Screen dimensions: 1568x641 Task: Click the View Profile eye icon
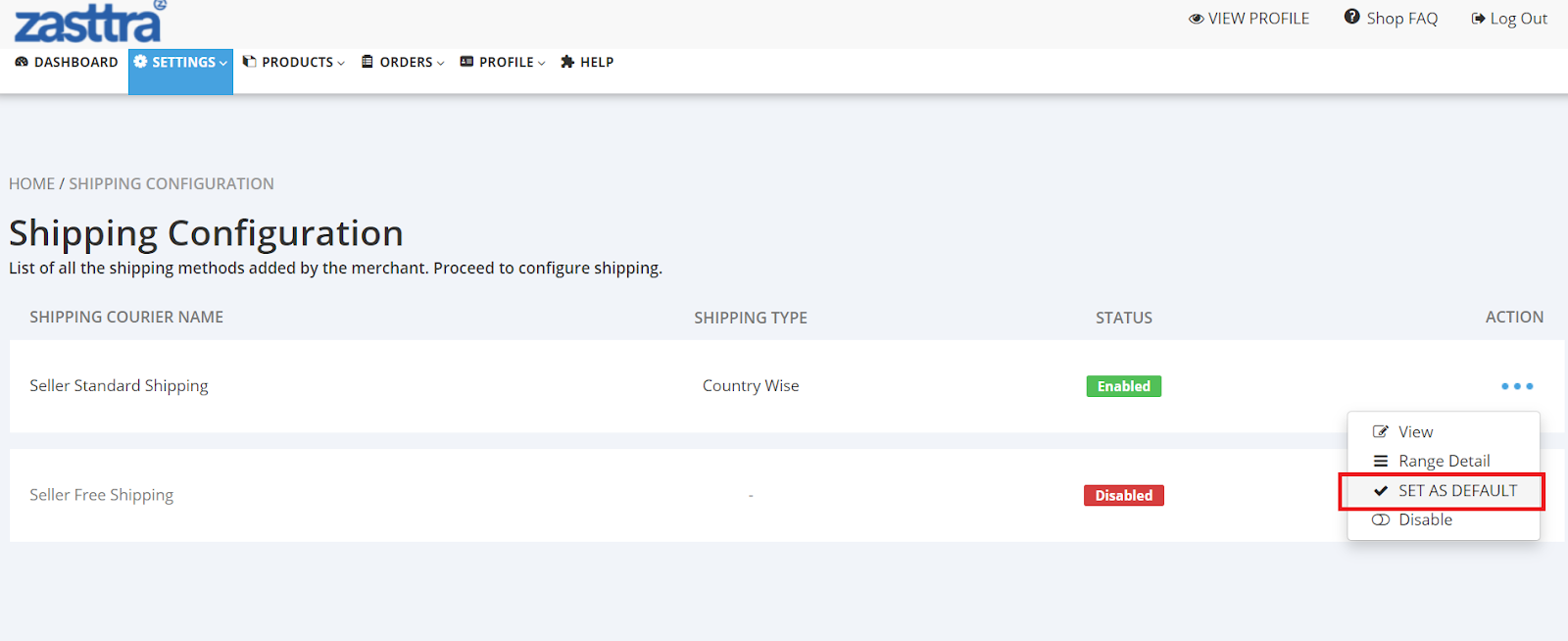[1196, 19]
